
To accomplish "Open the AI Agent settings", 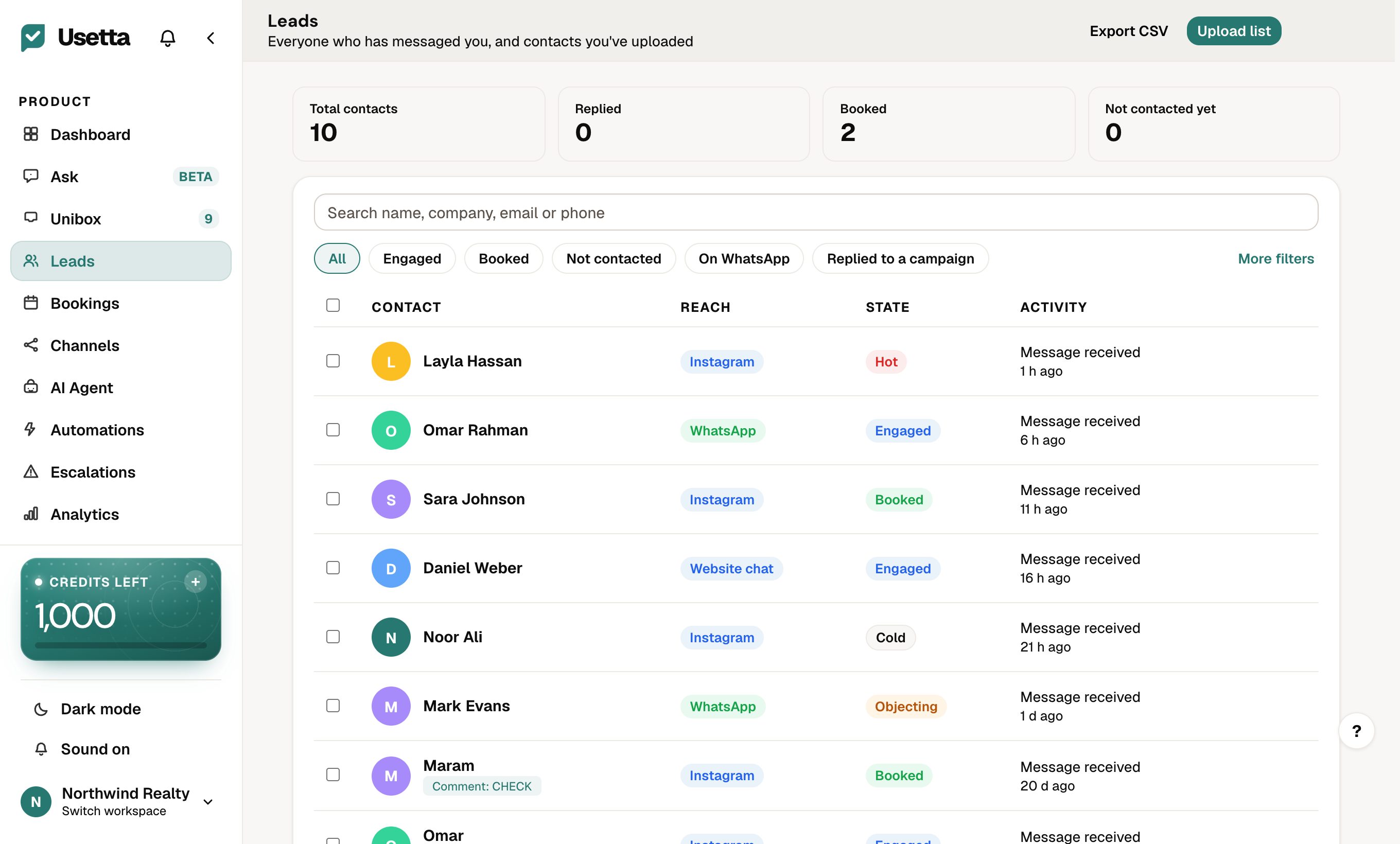I will [x=121, y=388].
